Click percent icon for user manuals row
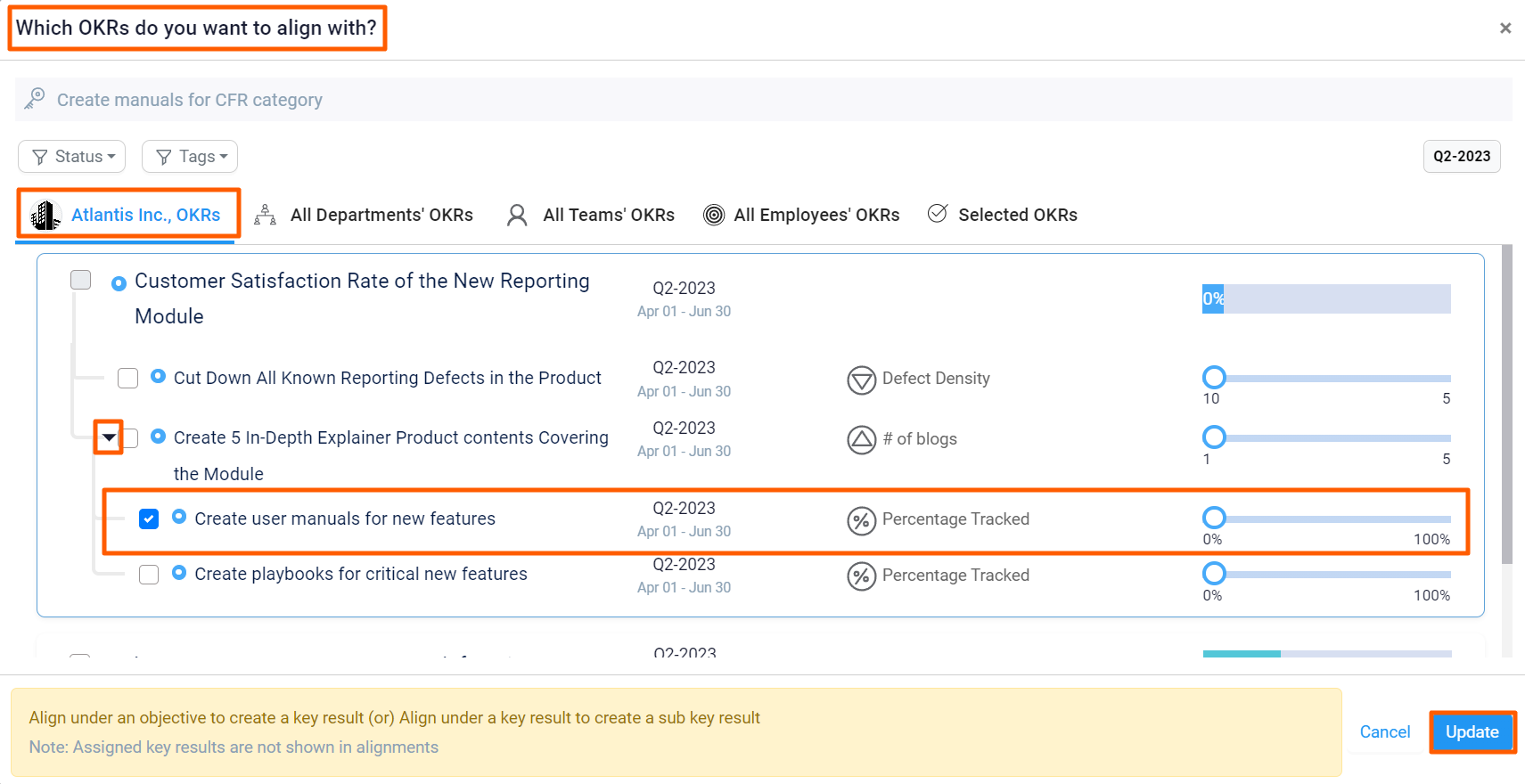1525x784 pixels. coord(861,520)
